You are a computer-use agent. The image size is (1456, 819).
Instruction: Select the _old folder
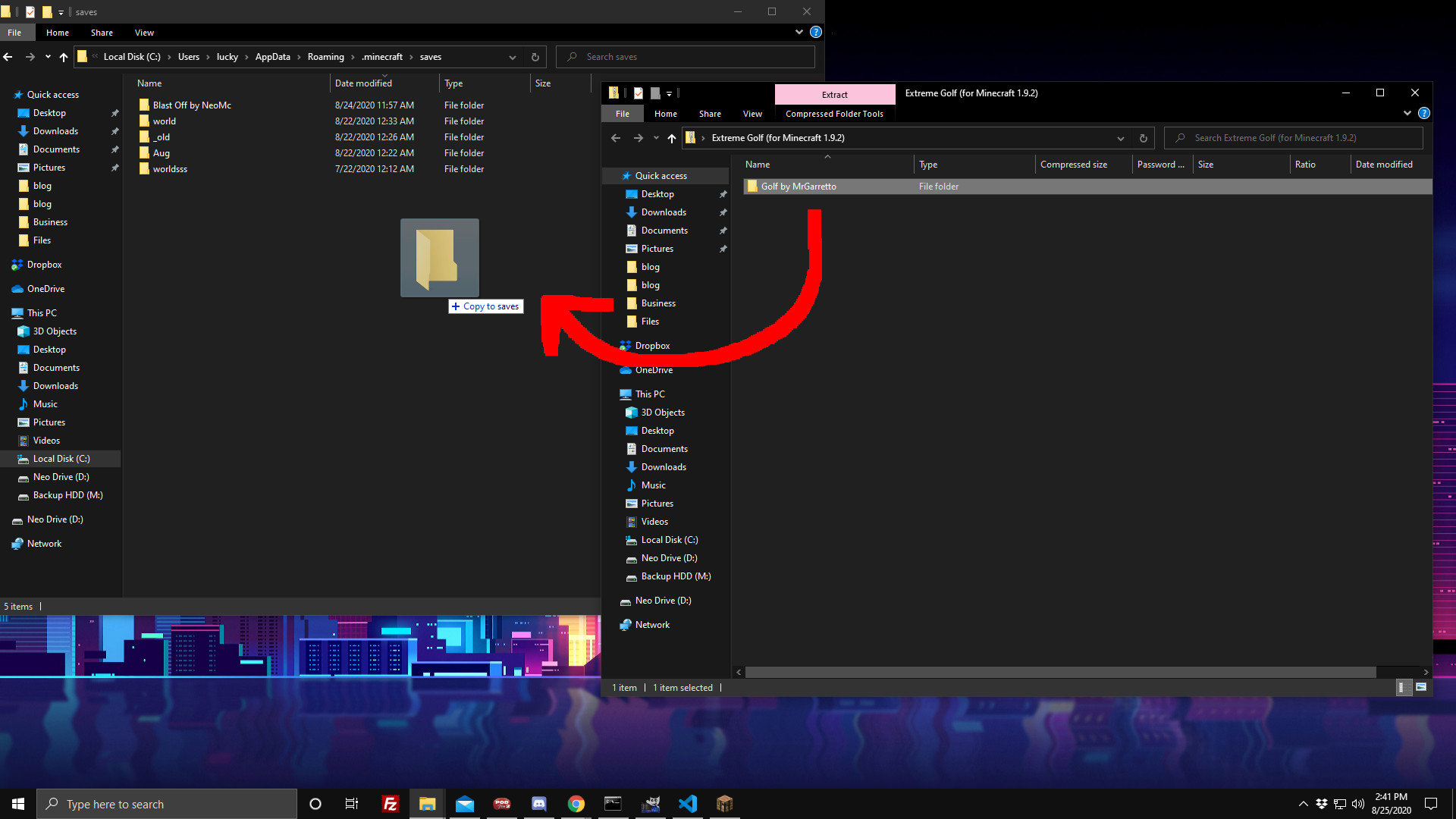coord(162,137)
